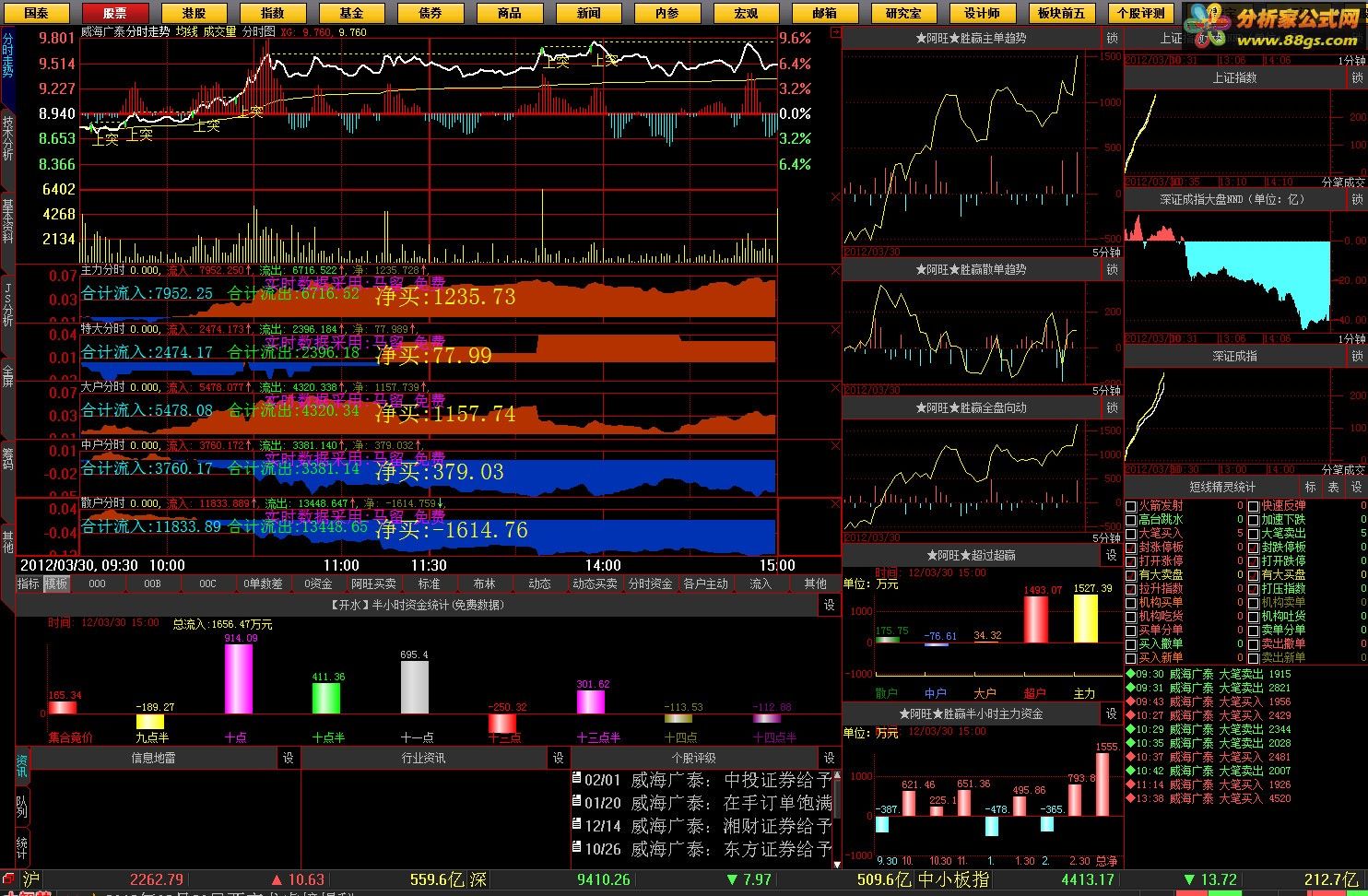Close the 散户分时 sub-chart with its X
The height and width of the screenshot is (896, 1368).
835,504
